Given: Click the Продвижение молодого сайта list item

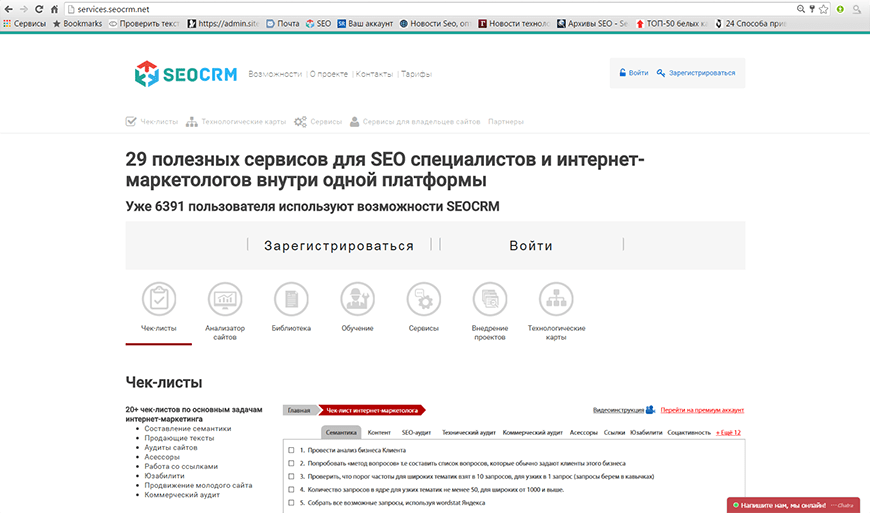Looking at the screenshot, I should [198, 485].
